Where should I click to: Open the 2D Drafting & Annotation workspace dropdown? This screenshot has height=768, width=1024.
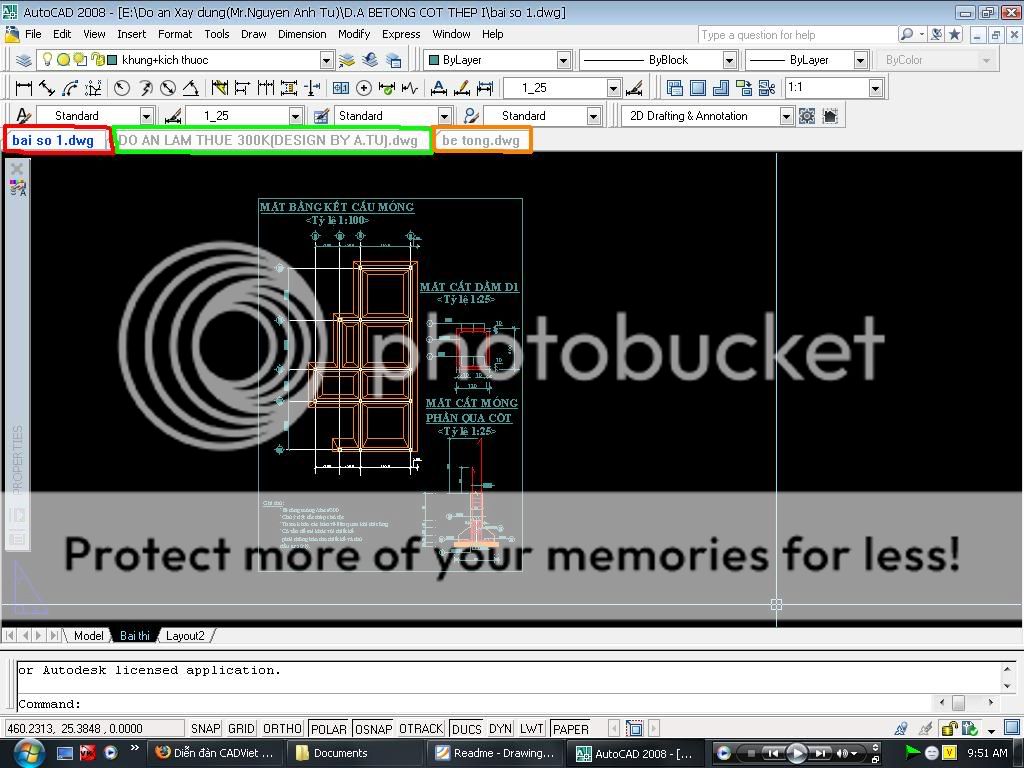point(786,116)
